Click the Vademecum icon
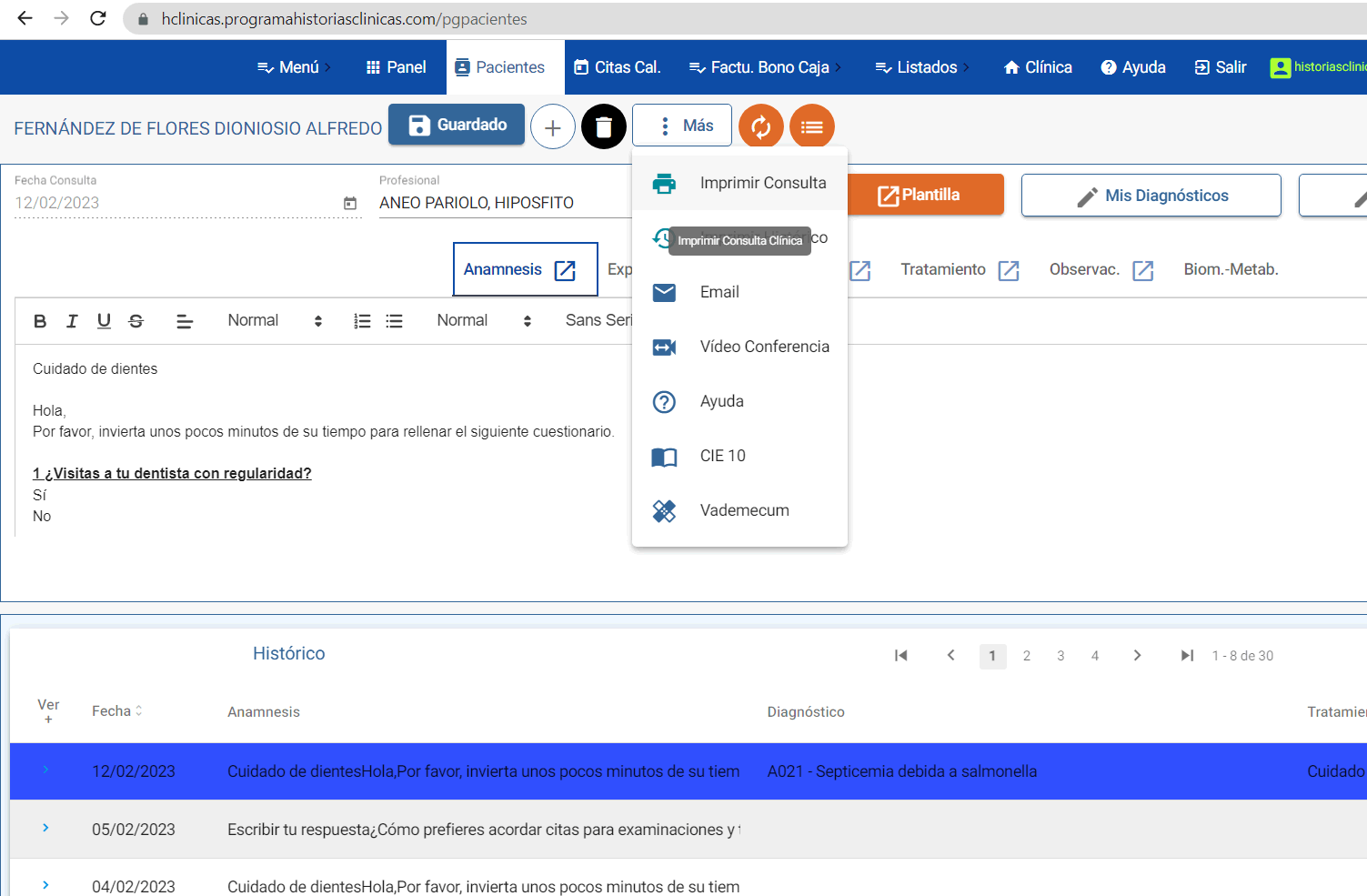The width and height of the screenshot is (1367, 896). [665, 510]
